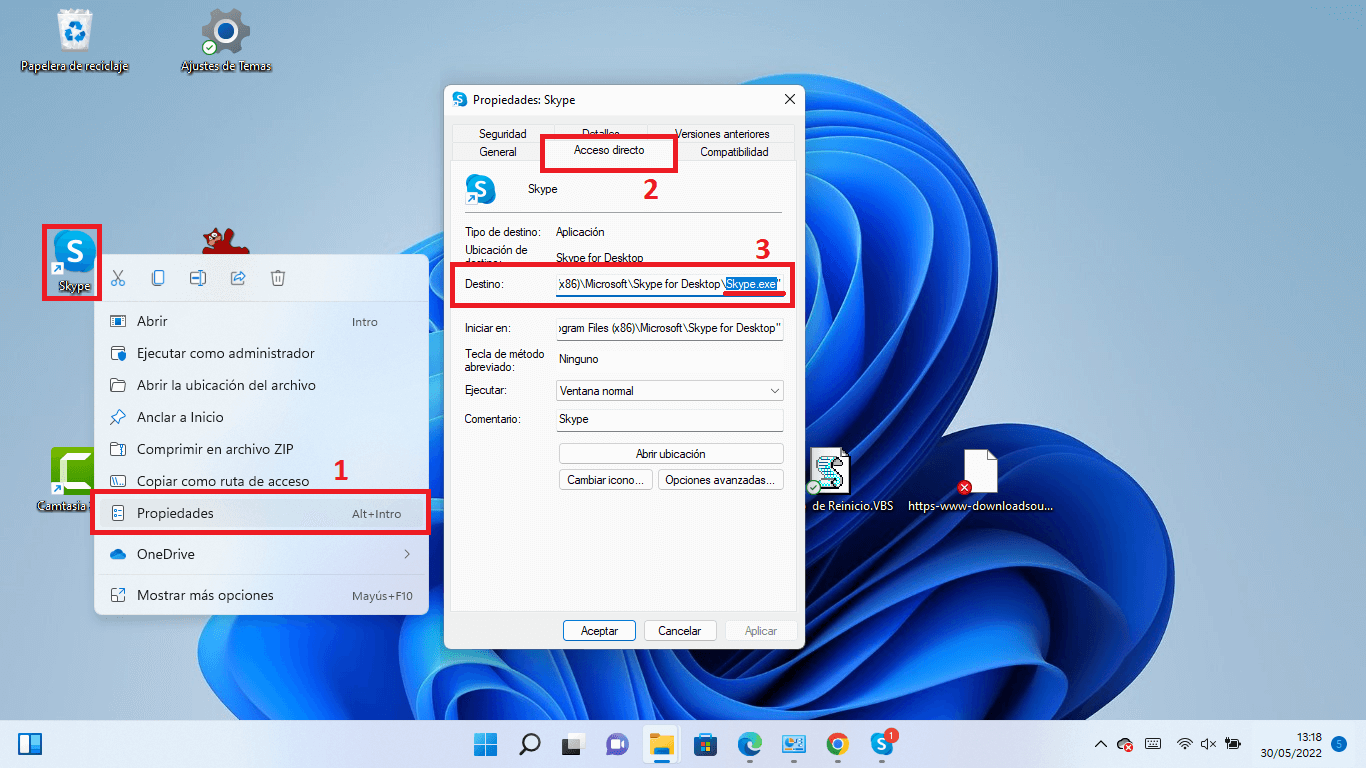
Task: Open Task View on taskbar
Action: tap(572, 744)
